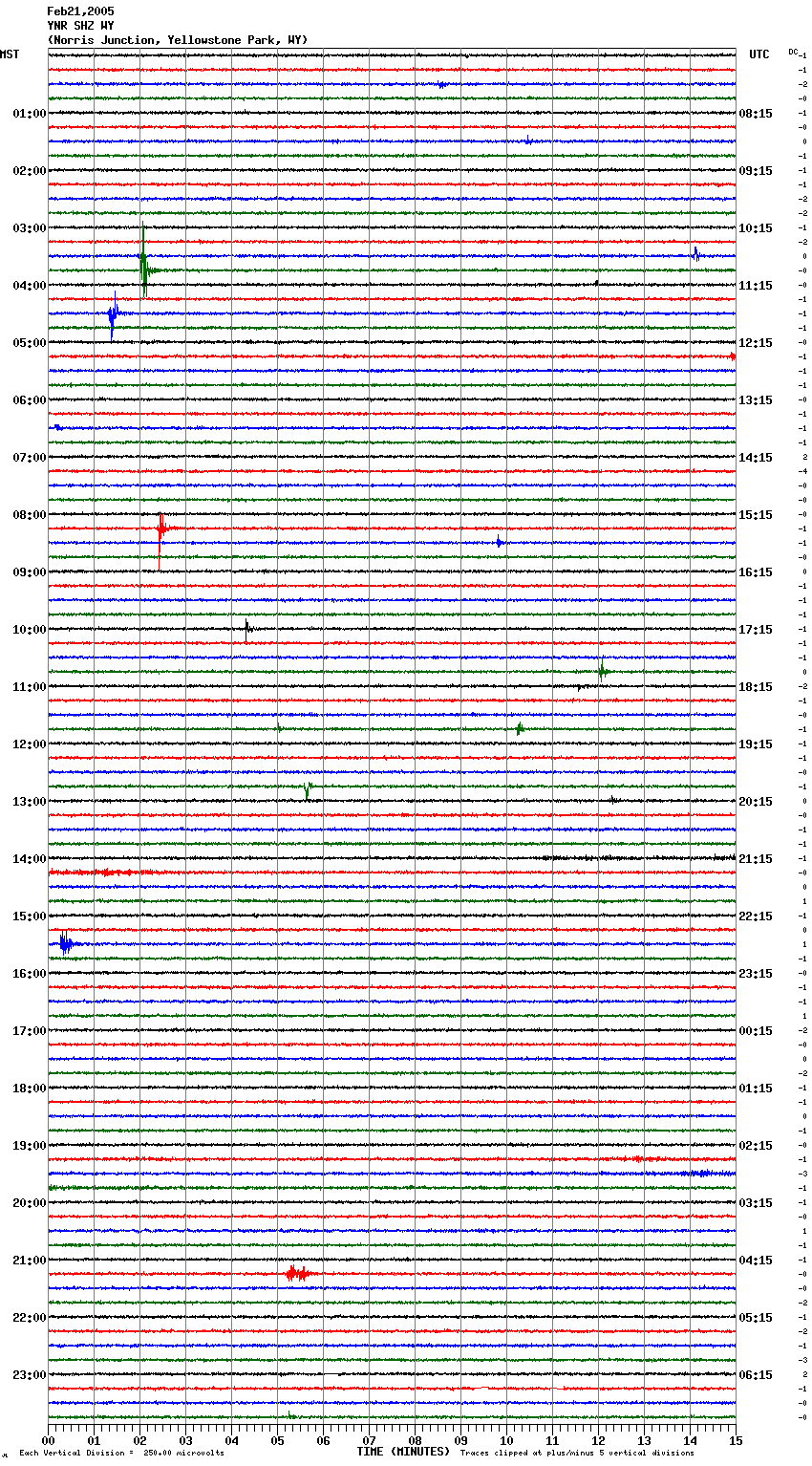Select the blue seismic burst on the 15:30 MST trace
This screenshot has height=1466, width=812.
point(65,944)
